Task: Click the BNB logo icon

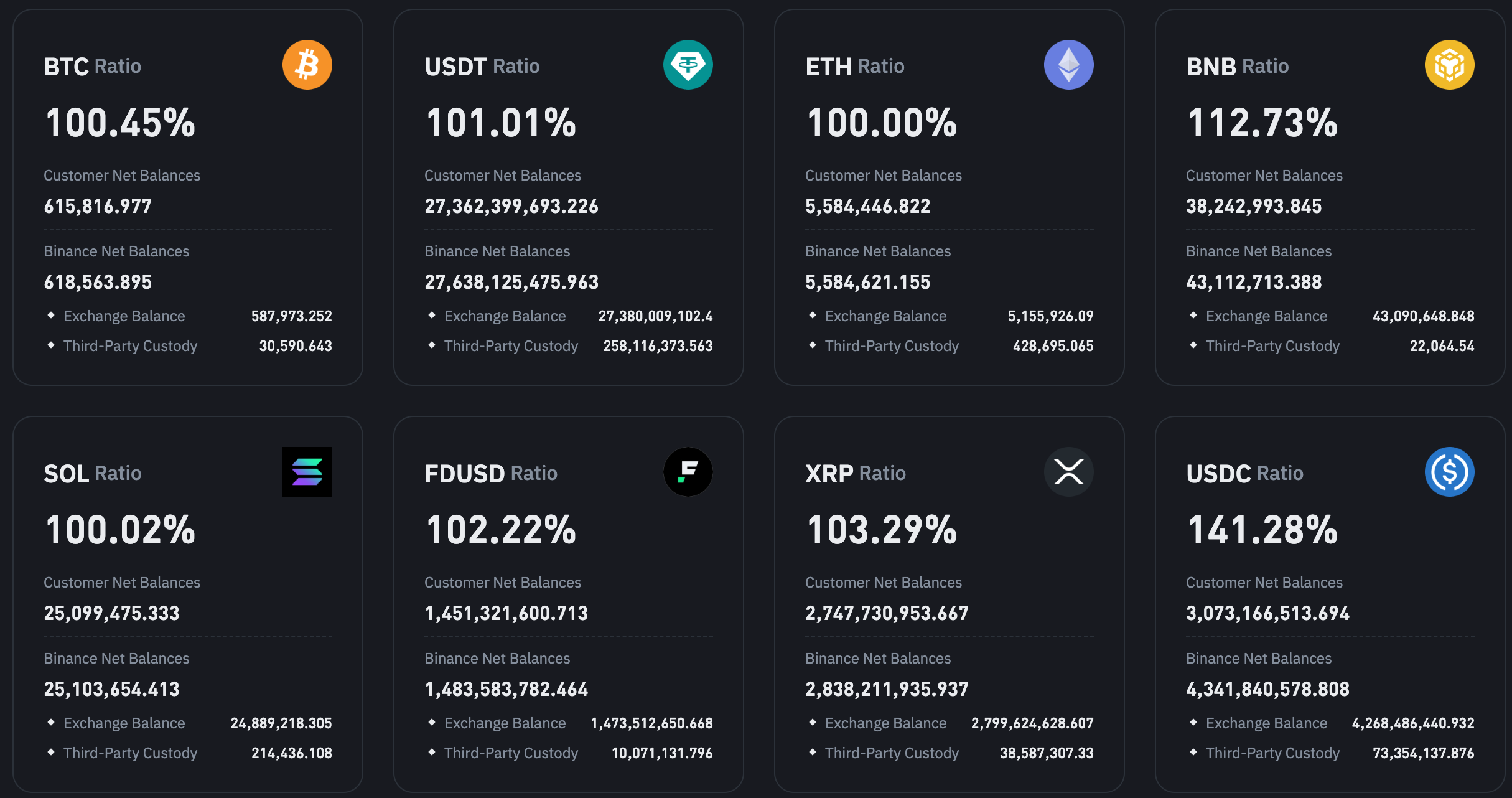Action: [x=1450, y=64]
